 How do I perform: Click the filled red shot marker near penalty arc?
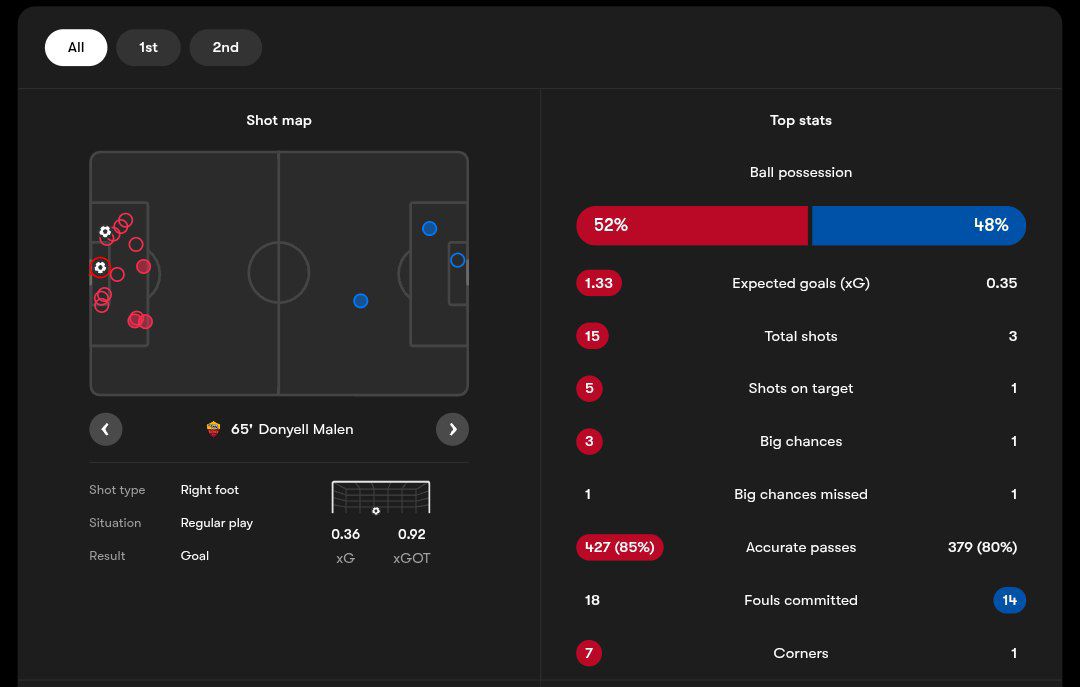point(144,267)
